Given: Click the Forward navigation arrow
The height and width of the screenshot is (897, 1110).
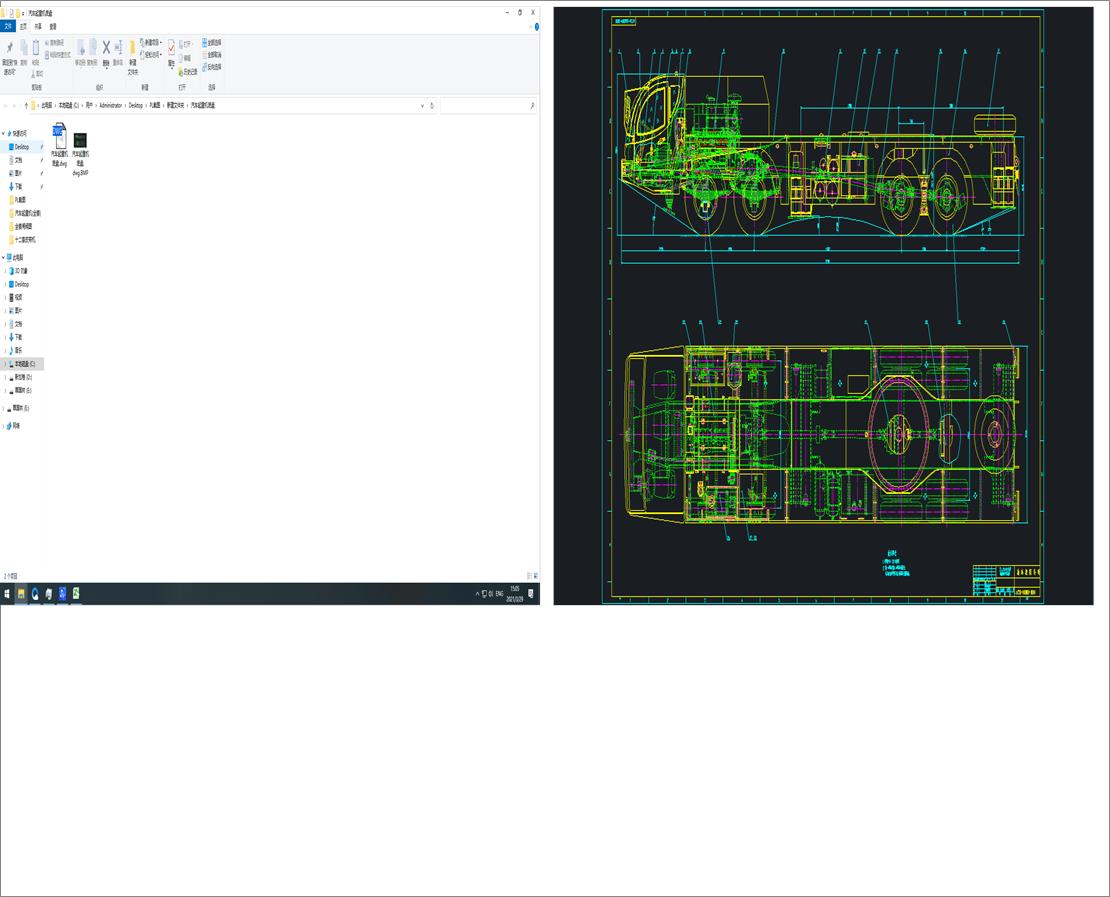Looking at the screenshot, I should pos(14,105).
